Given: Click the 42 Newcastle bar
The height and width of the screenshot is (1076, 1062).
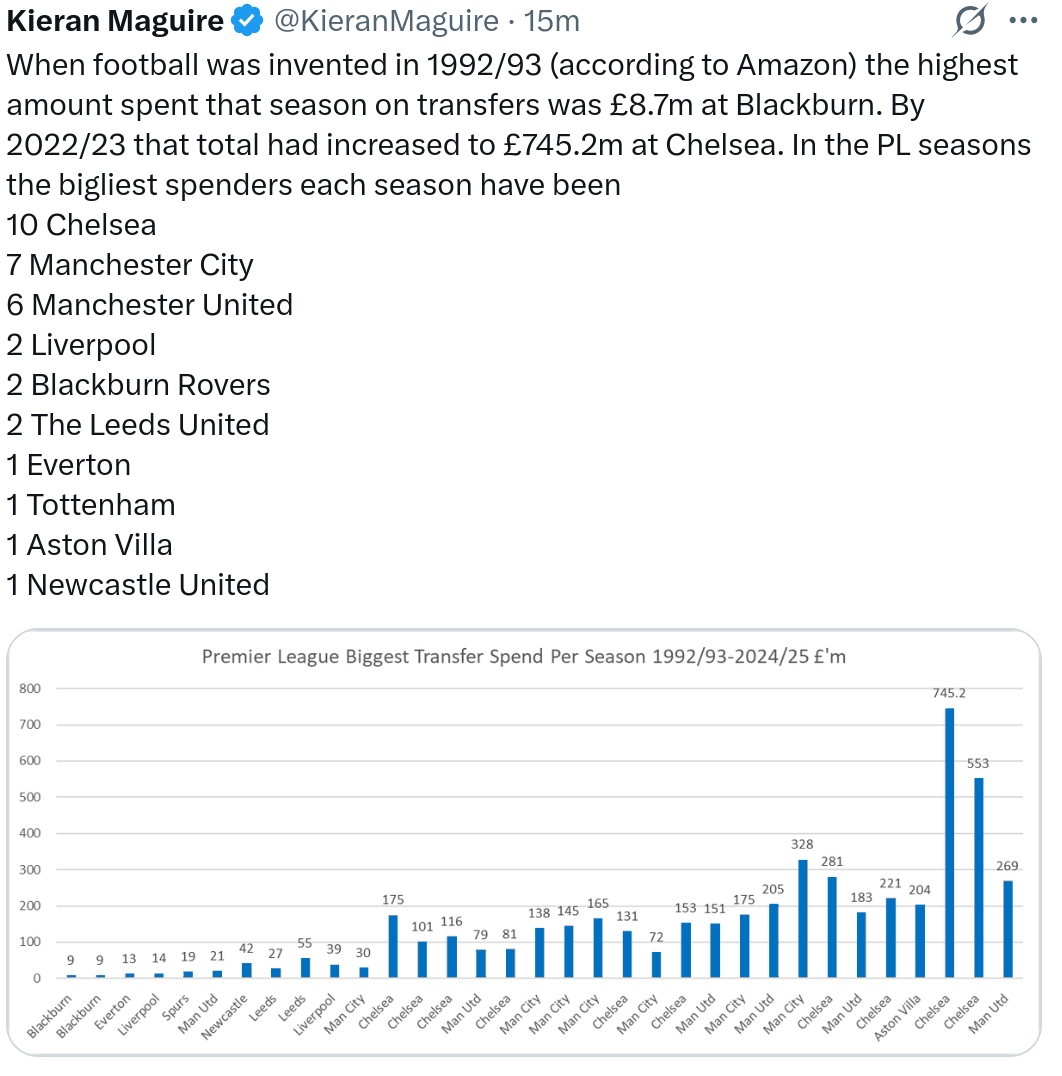Looking at the screenshot, I should coord(247,970).
